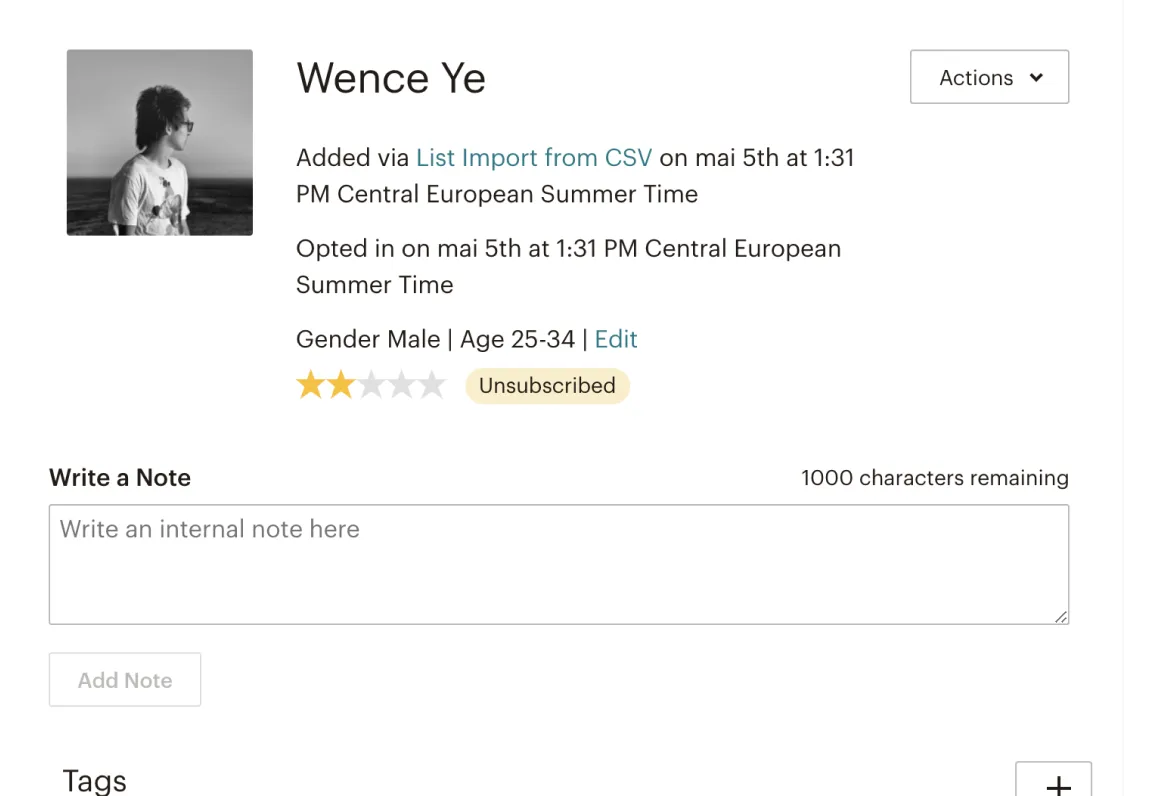Edit gender and age details
Viewport: 1156px width, 796px height.
click(616, 339)
